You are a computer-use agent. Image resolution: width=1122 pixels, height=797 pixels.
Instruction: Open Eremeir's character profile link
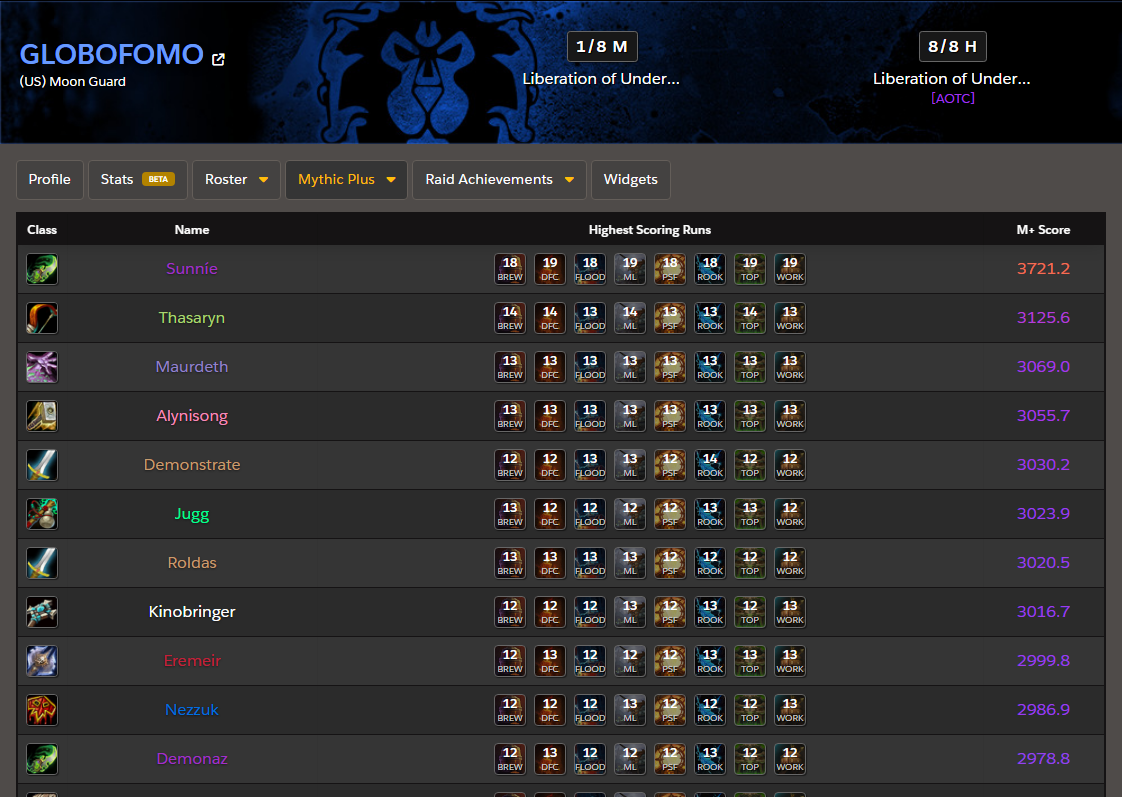point(192,661)
